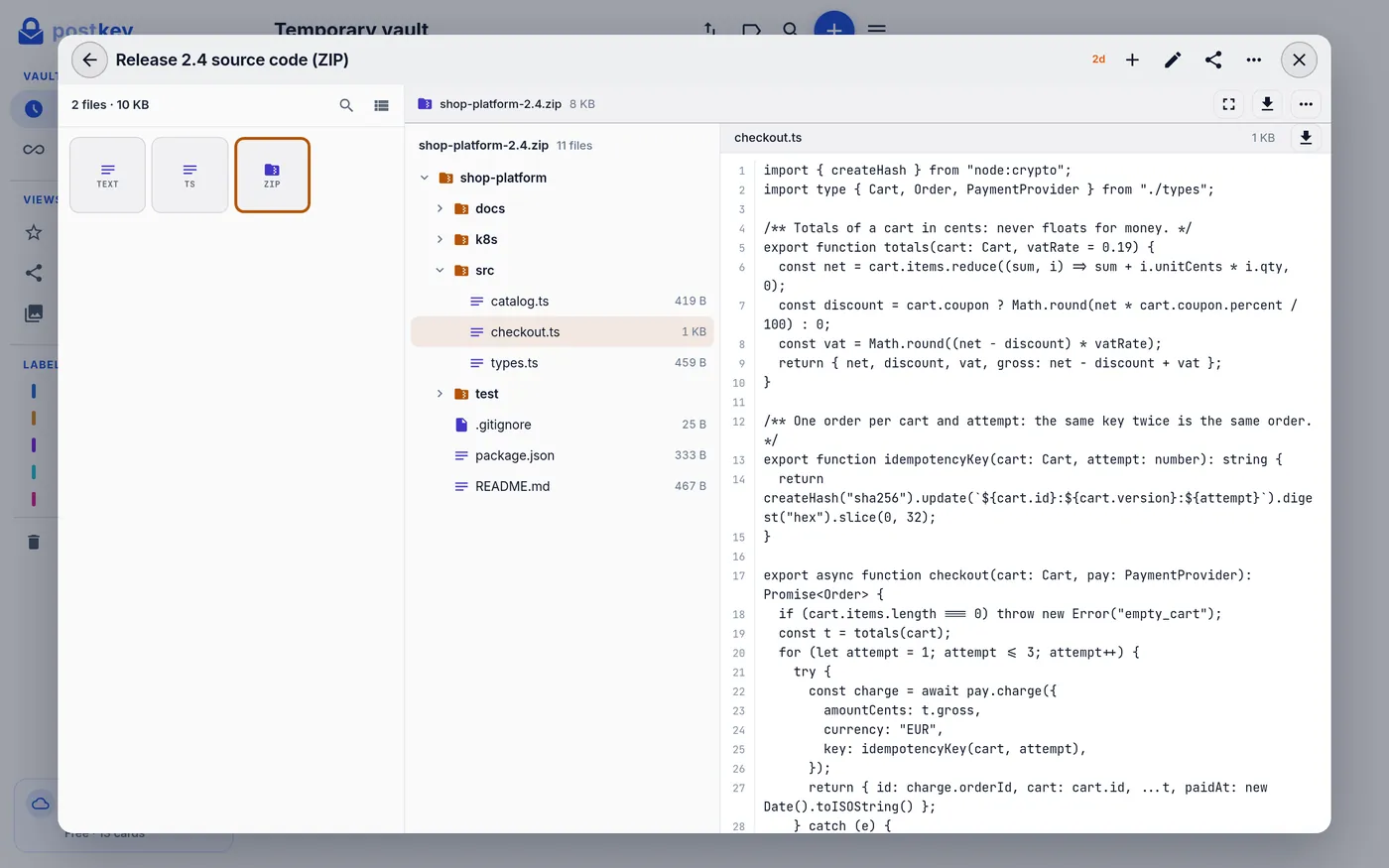Download shop-platform-2.4.zip archive
1389x868 pixels.
tap(1267, 104)
